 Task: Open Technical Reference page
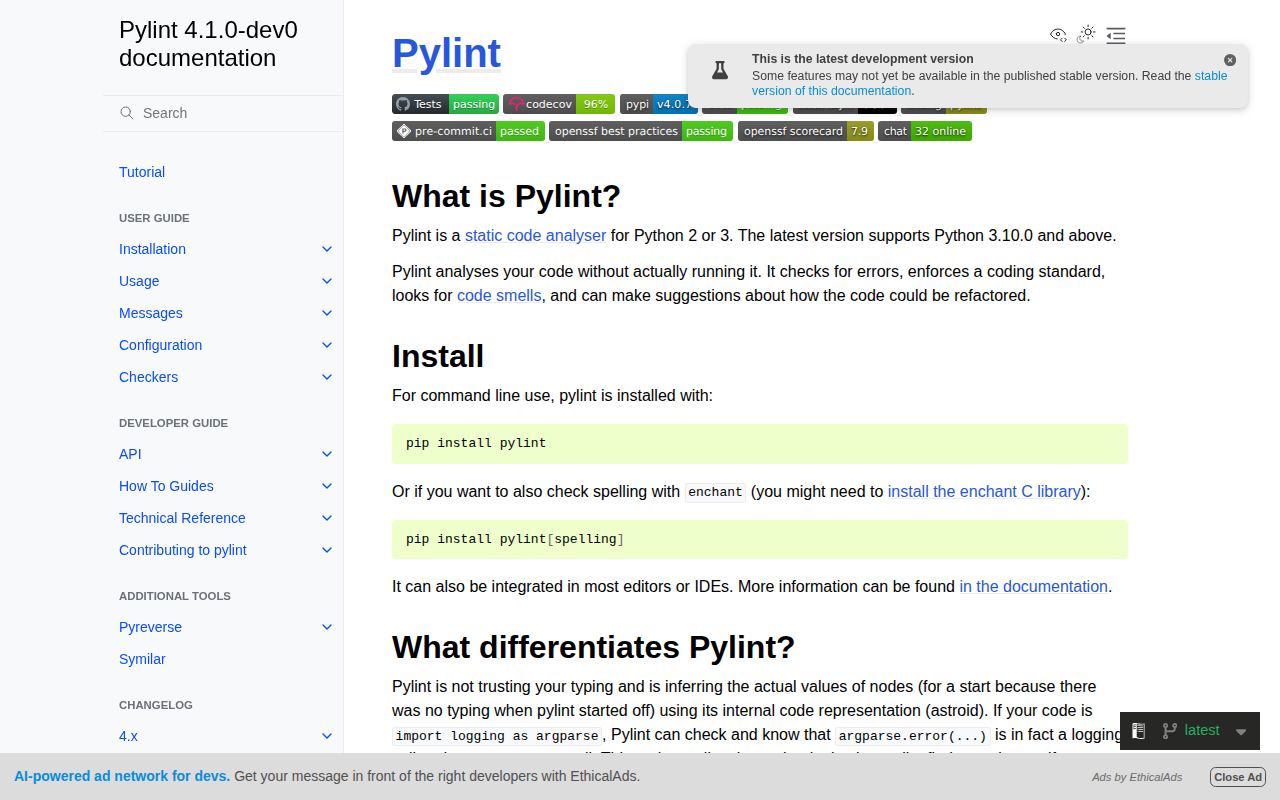pyautogui.click(x=182, y=518)
